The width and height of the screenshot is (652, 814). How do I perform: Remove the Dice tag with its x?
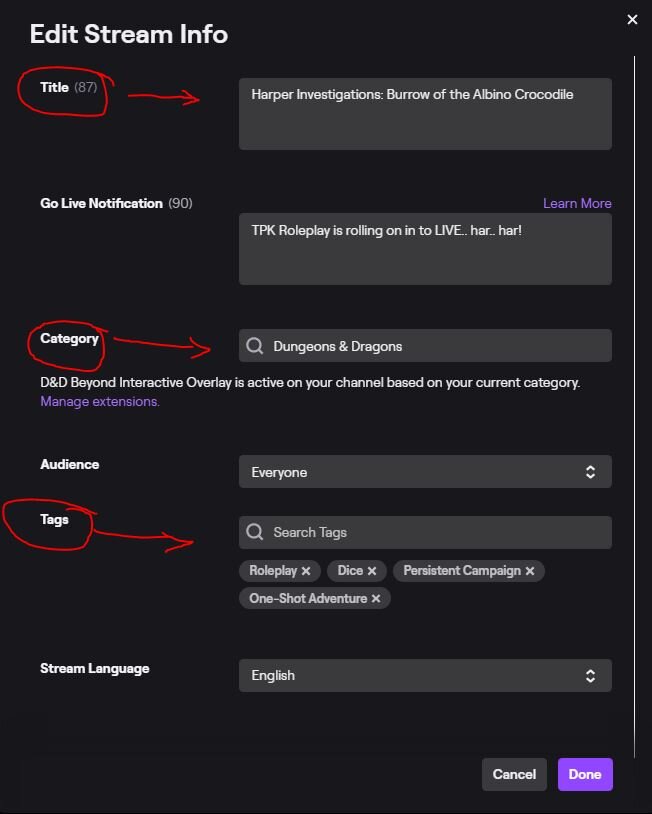[x=372, y=571]
